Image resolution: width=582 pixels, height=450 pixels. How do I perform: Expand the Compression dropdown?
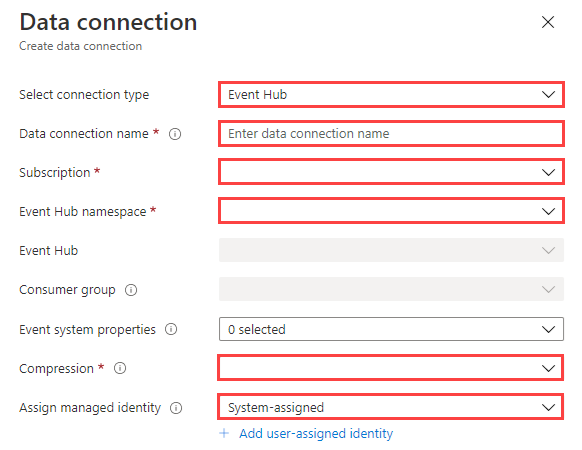click(390, 368)
